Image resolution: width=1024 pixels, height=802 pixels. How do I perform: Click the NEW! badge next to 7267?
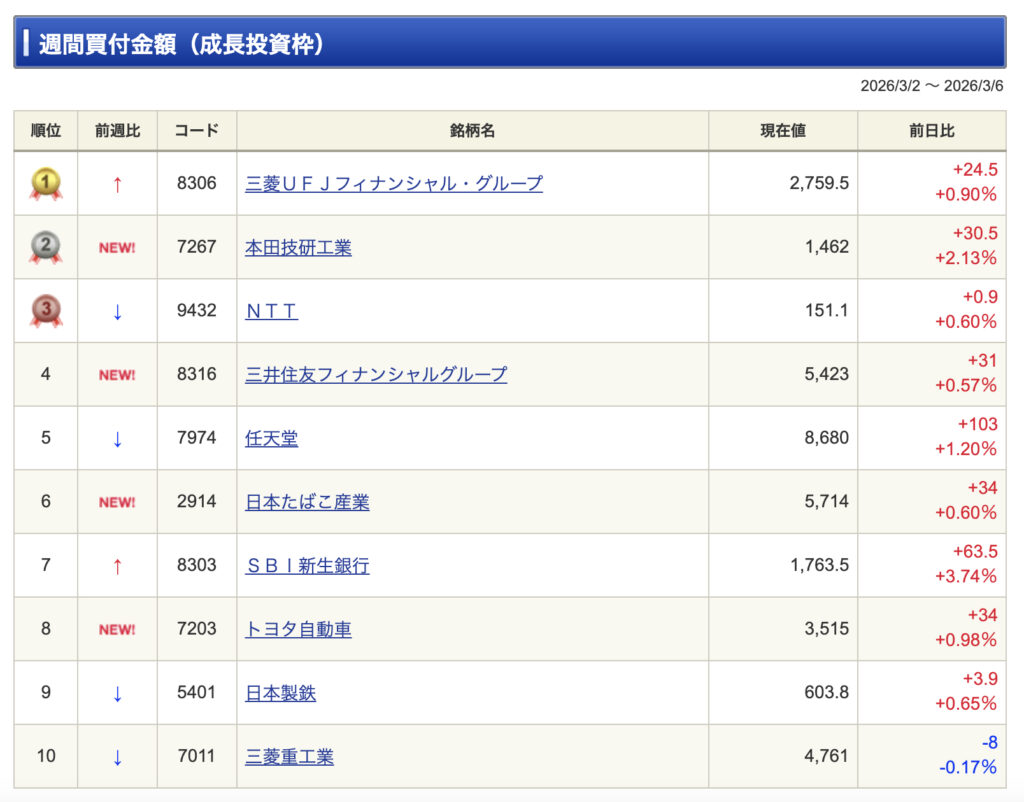coord(117,248)
